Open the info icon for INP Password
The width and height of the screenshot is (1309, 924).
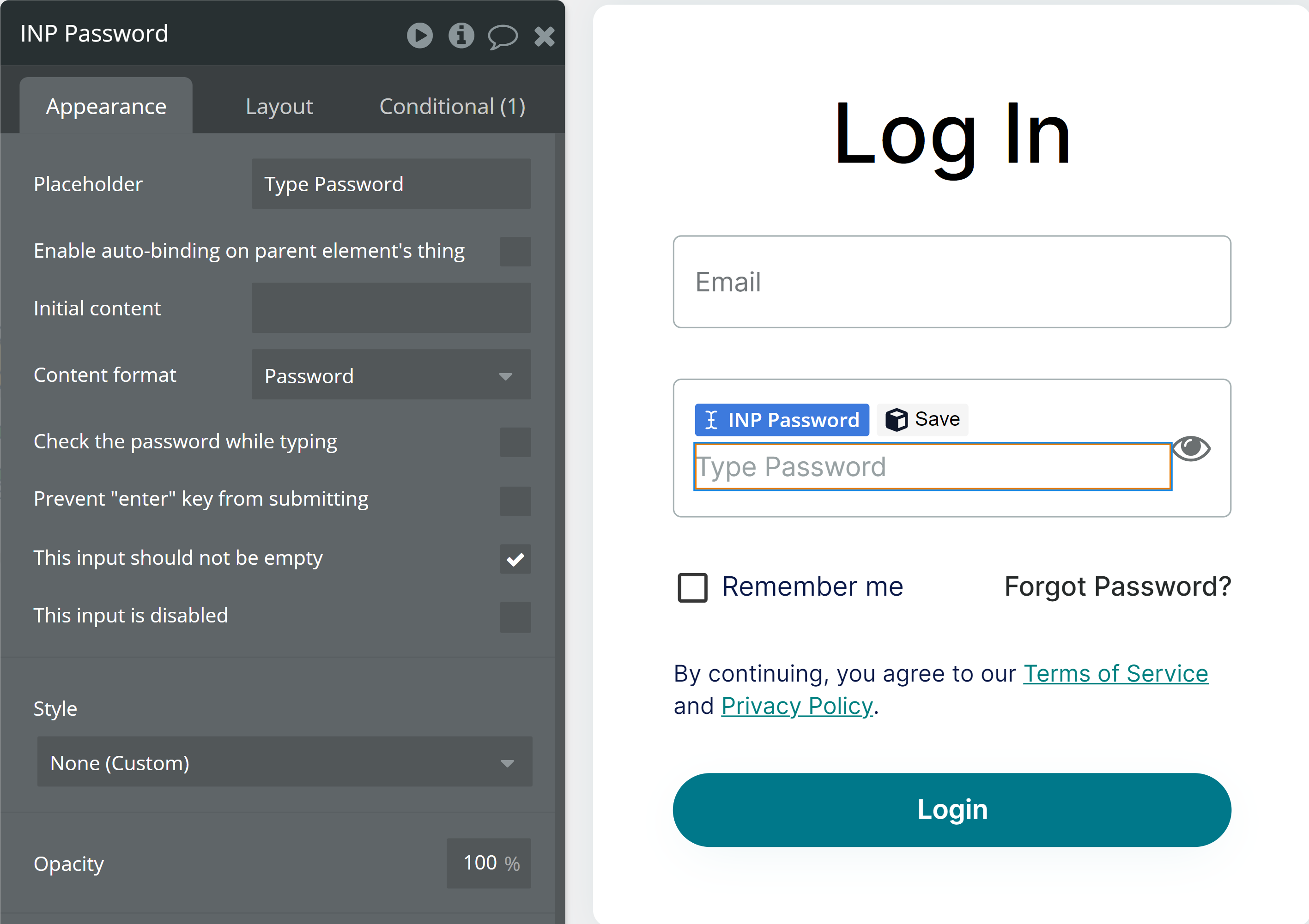[461, 36]
